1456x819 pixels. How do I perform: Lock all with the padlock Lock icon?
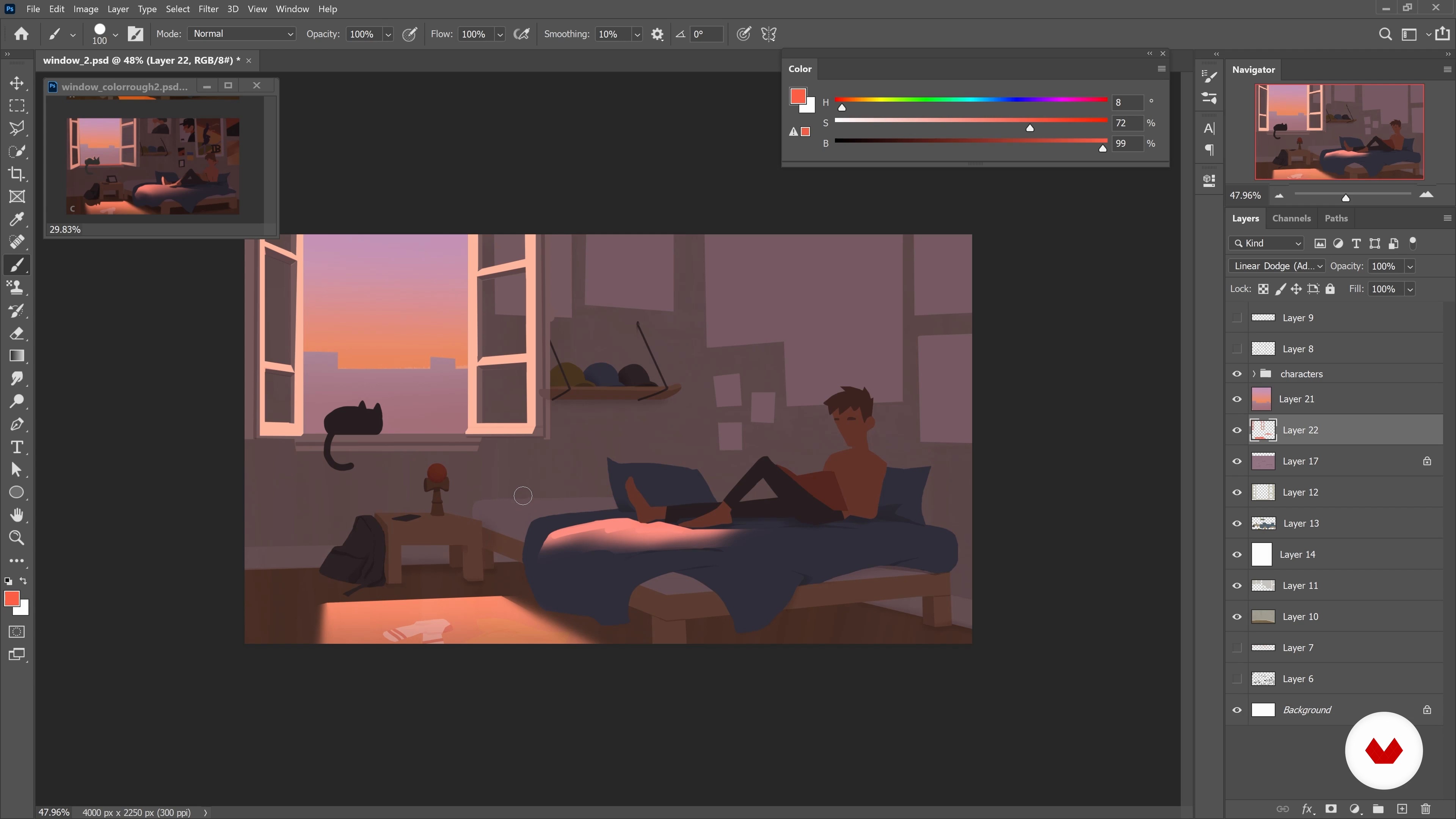(1330, 289)
